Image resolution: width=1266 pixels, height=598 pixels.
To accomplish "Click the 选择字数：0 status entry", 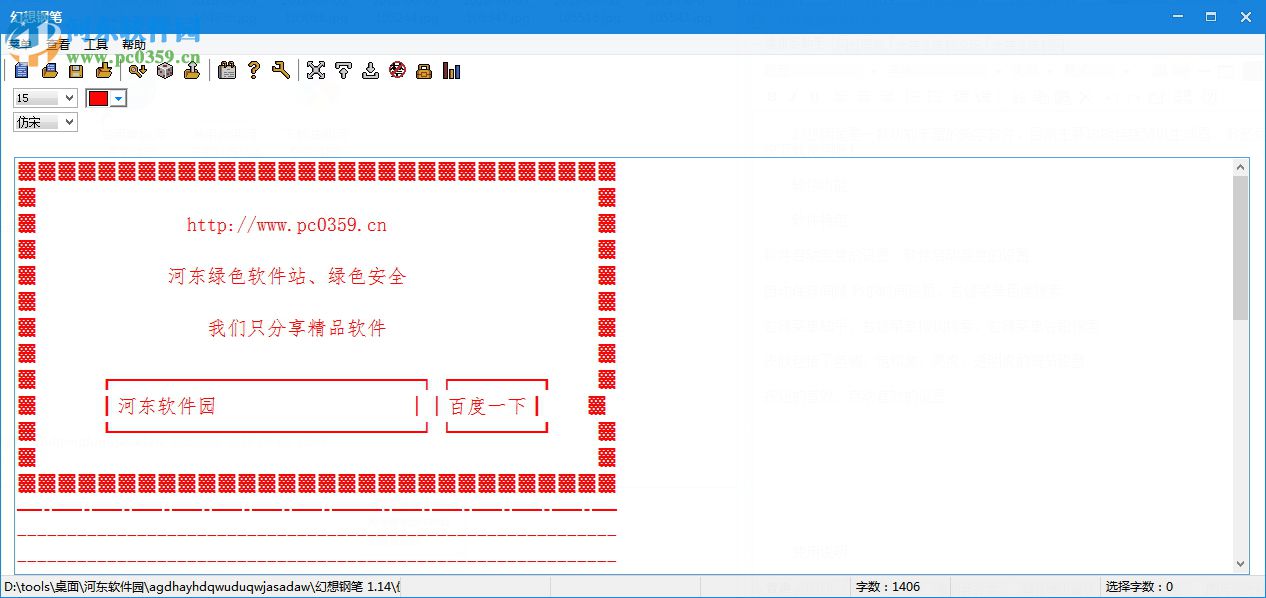I will pyautogui.click(x=1139, y=587).
